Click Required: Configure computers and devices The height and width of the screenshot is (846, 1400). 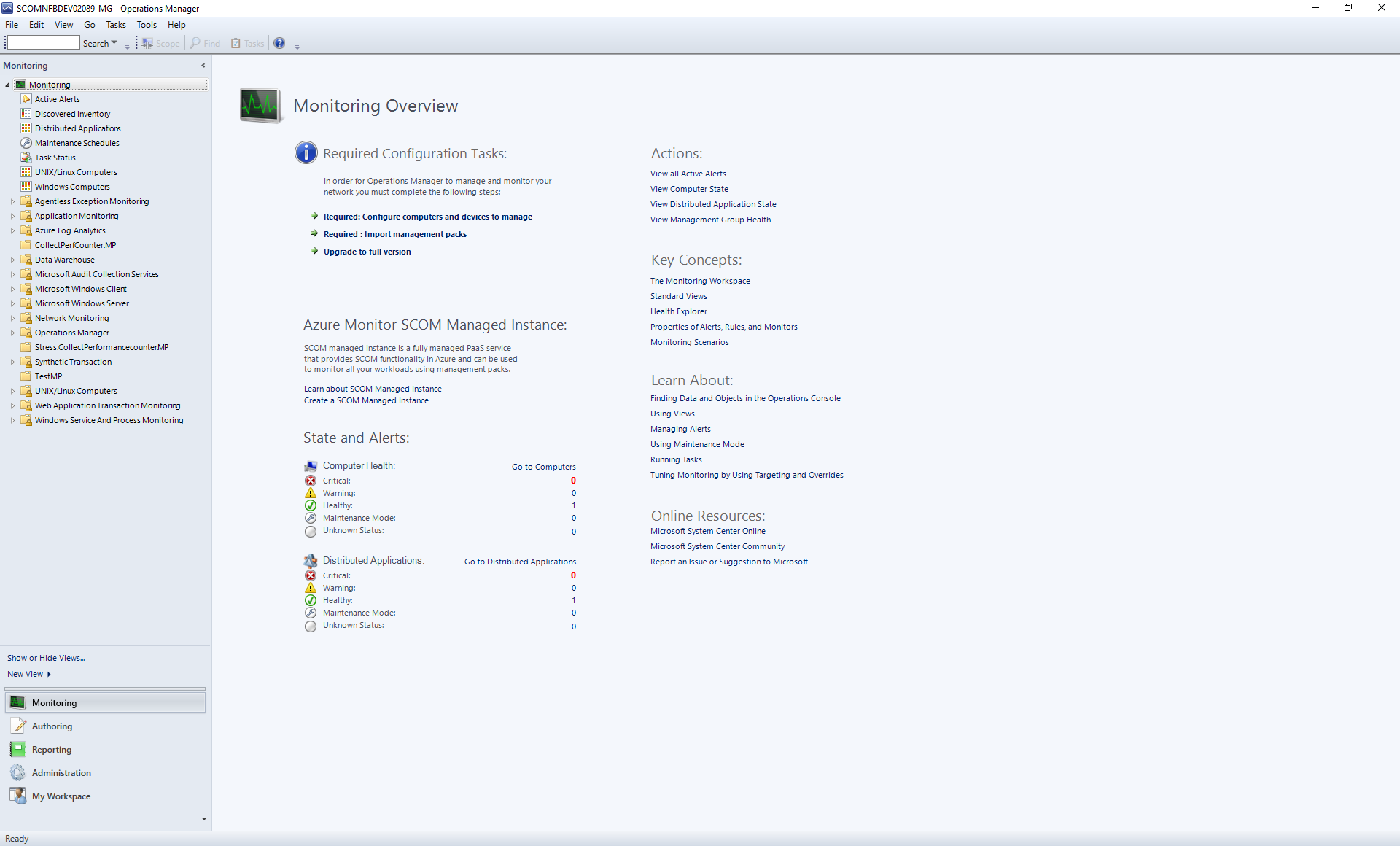[427, 216]
